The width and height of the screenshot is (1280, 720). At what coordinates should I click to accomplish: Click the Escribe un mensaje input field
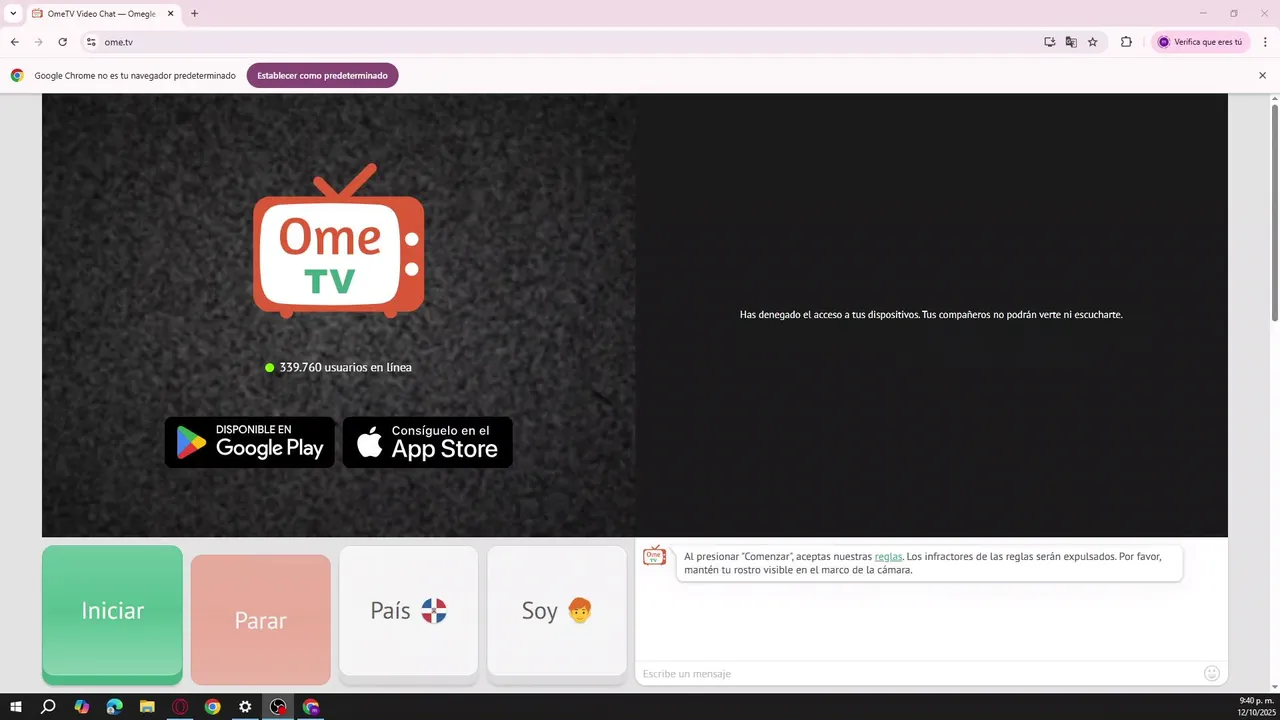coord(918,673)
